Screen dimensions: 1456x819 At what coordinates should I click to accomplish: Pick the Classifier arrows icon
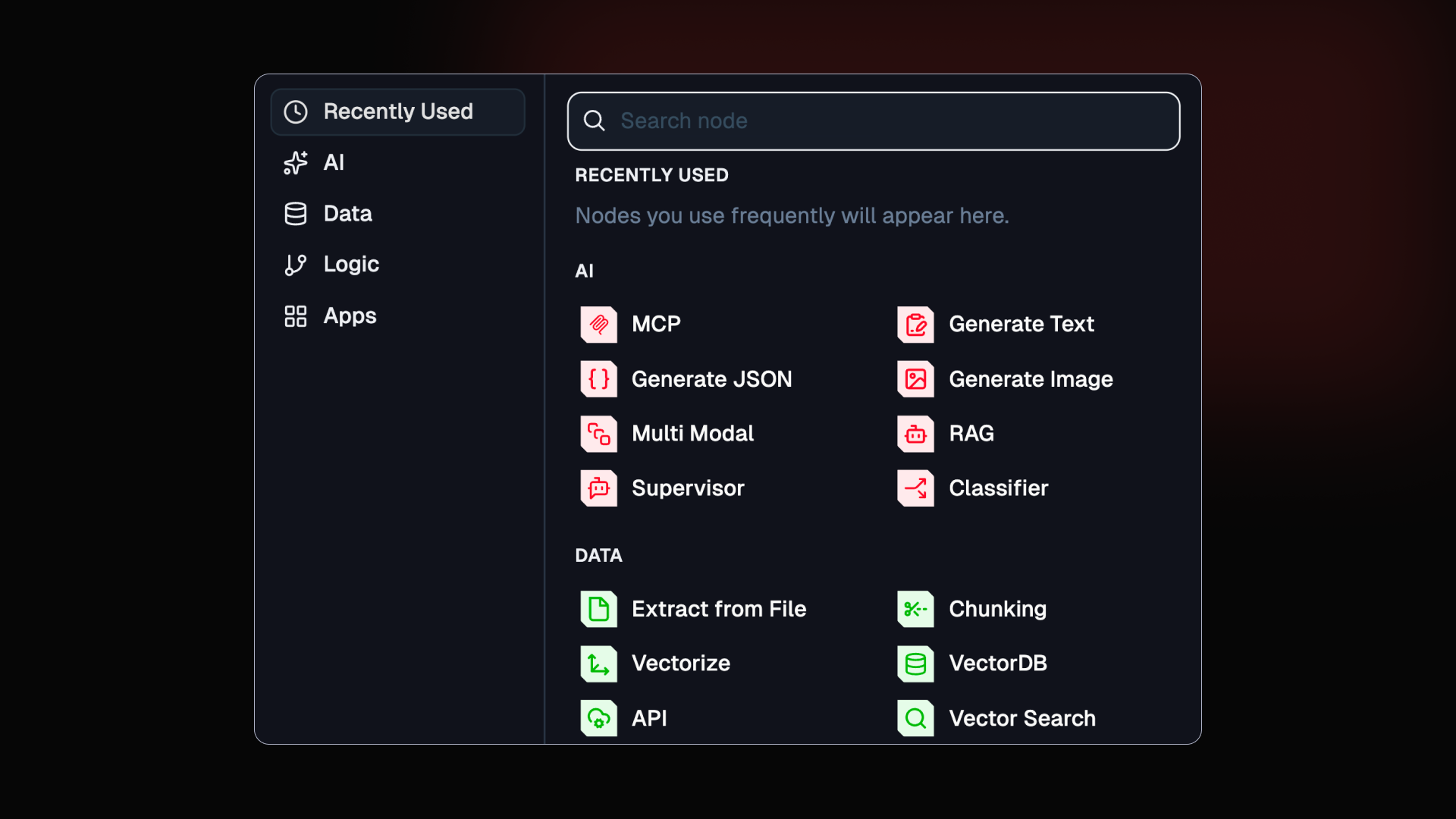click(915, 488)
